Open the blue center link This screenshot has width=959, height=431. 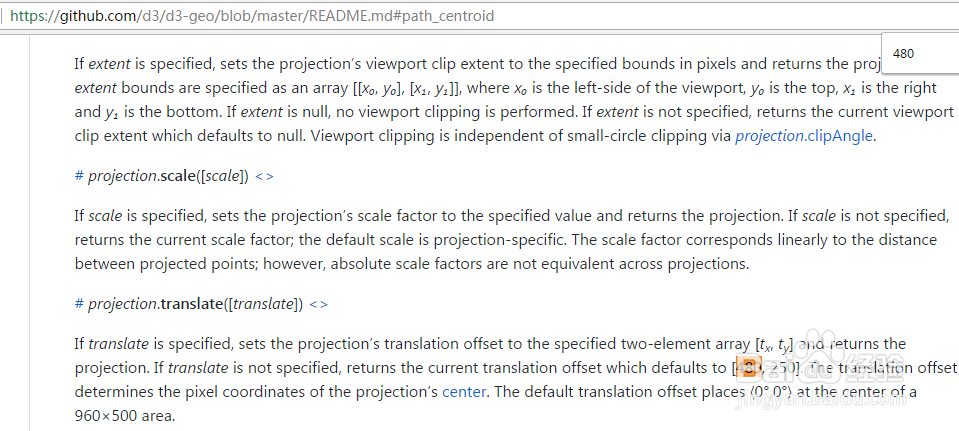point(464,392)
